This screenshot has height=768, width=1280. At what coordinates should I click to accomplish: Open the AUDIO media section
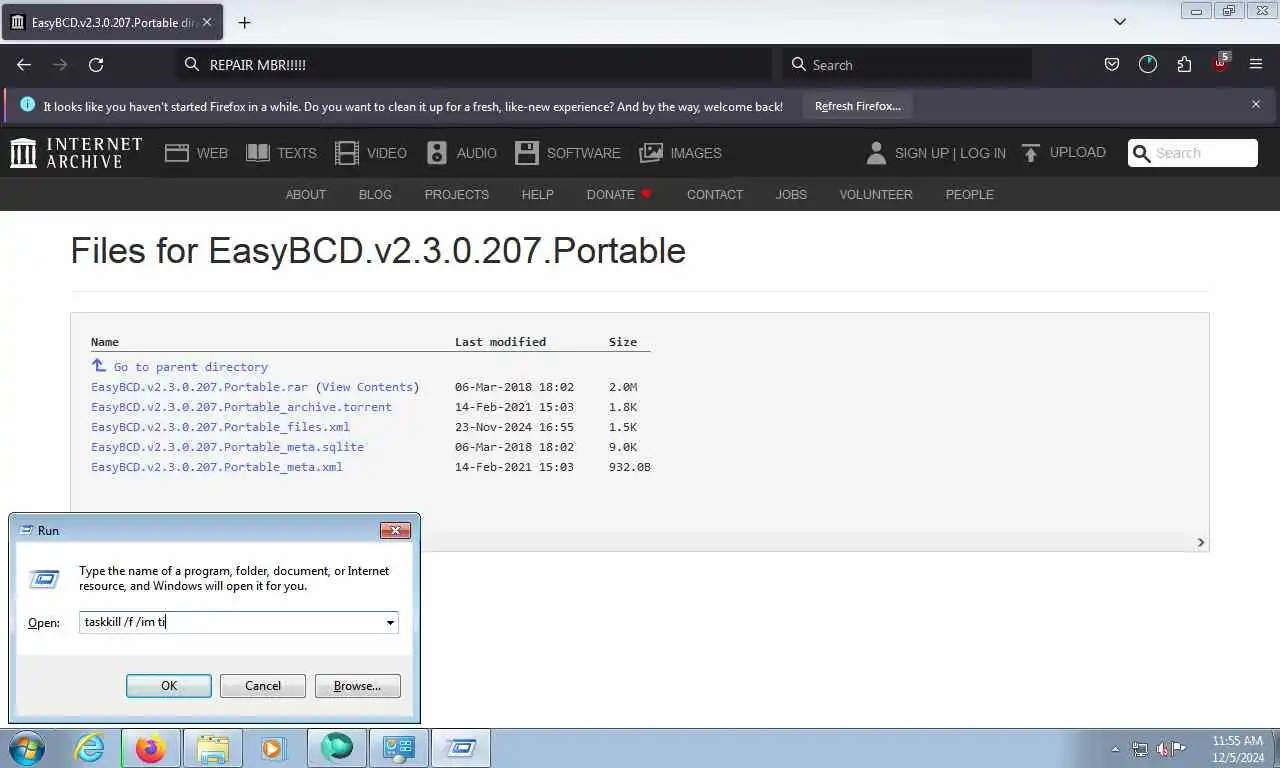(461, 153)
